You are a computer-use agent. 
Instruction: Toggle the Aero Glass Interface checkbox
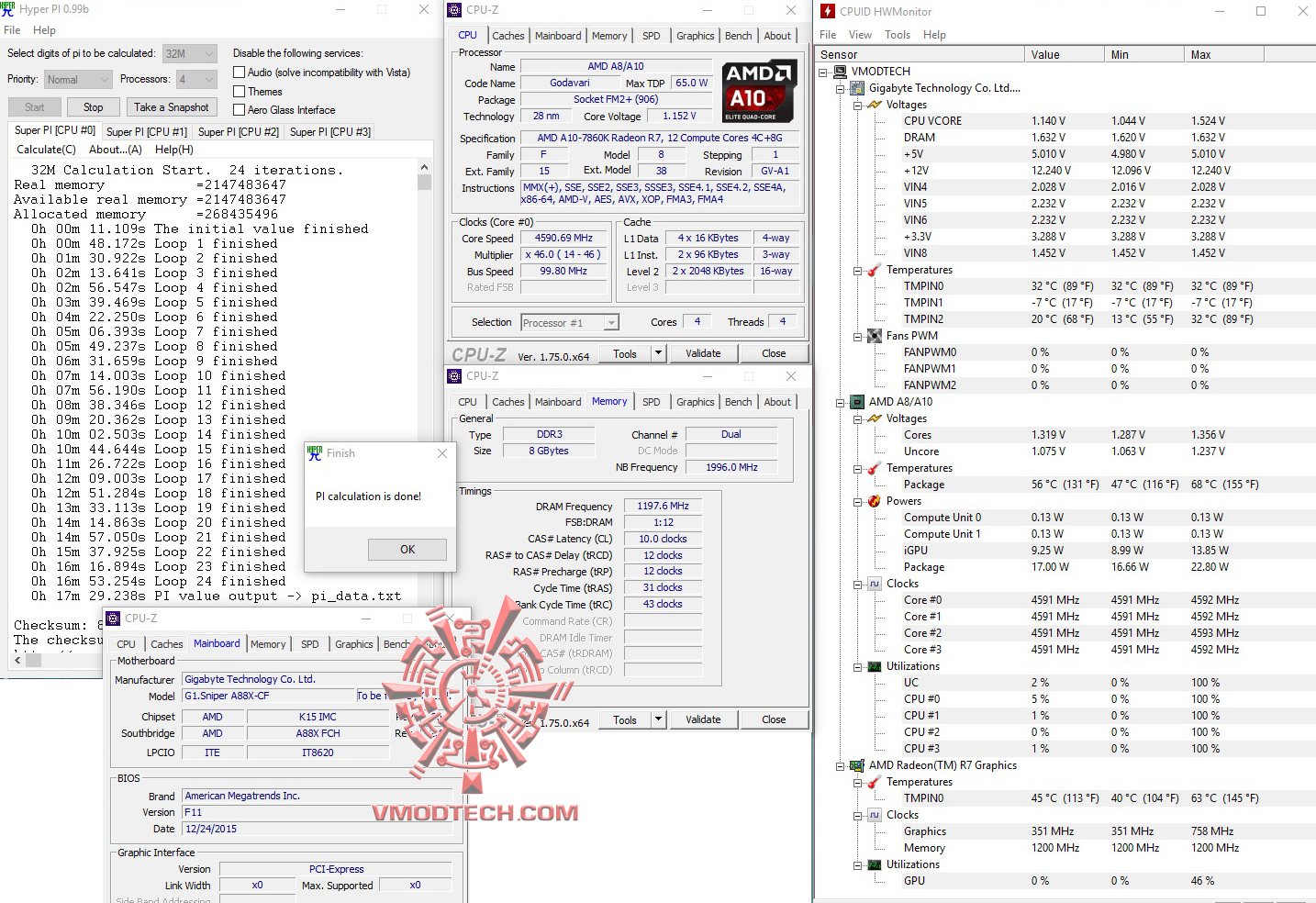tap(239, 109)
